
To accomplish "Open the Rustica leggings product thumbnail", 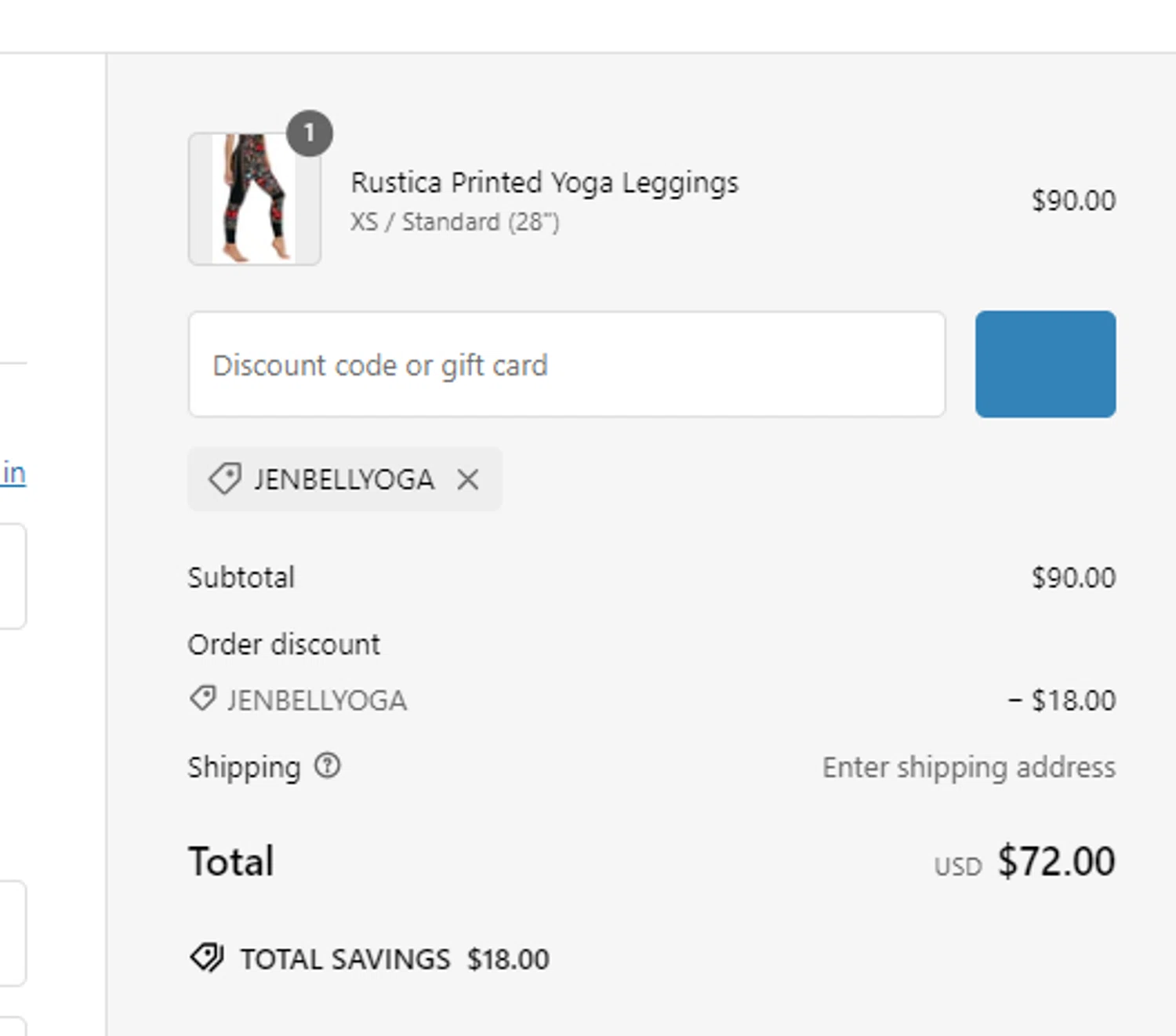I will click(x=254, y=199).
